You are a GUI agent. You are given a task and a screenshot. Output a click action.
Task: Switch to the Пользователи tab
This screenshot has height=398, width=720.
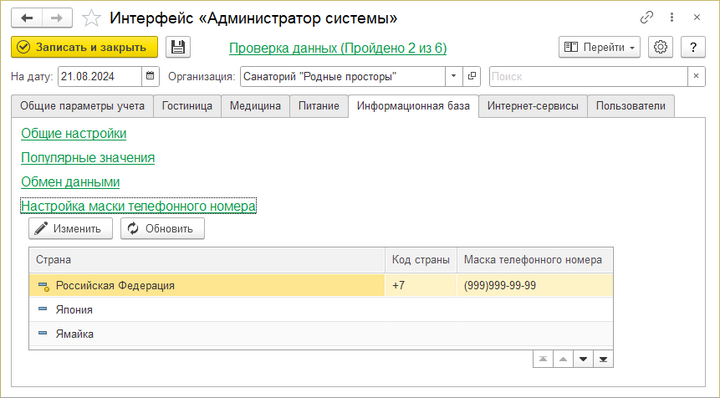click(x=630, y=106)
